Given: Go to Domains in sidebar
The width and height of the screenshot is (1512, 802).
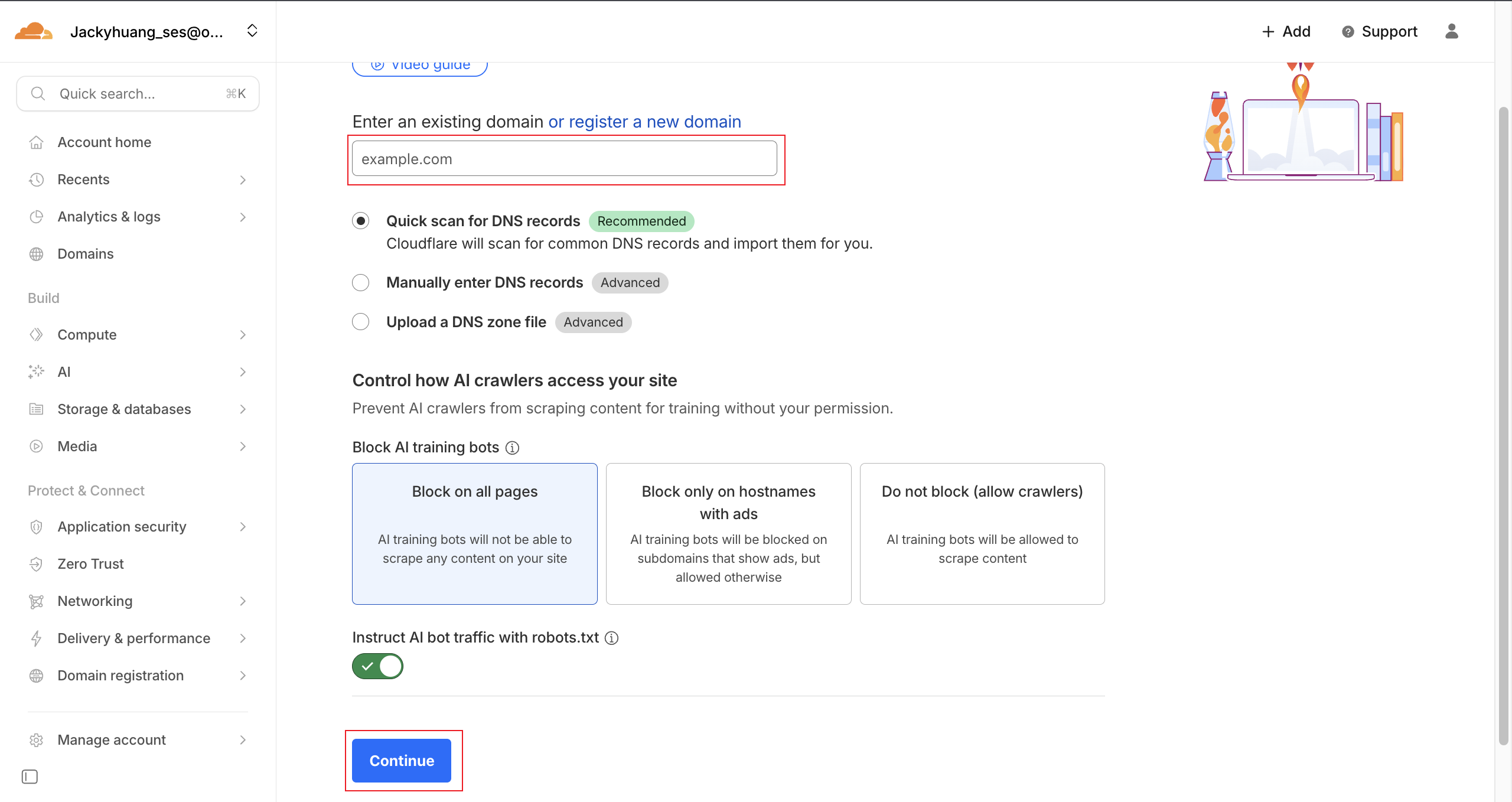Looking at the screenshot, I should [x=86, y=254].
